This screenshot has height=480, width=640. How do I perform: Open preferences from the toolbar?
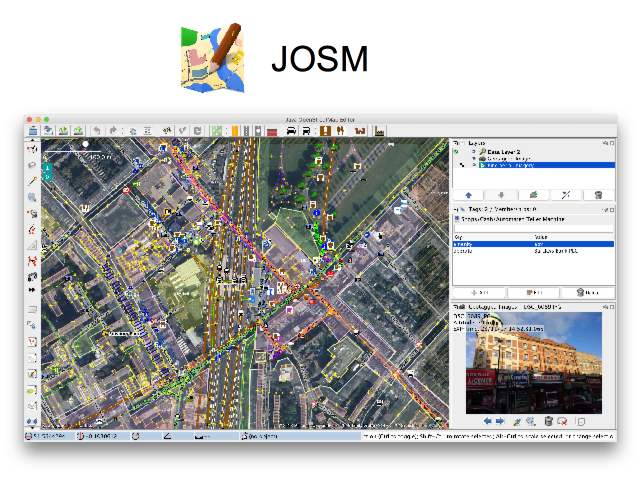(x=147, y=131)
